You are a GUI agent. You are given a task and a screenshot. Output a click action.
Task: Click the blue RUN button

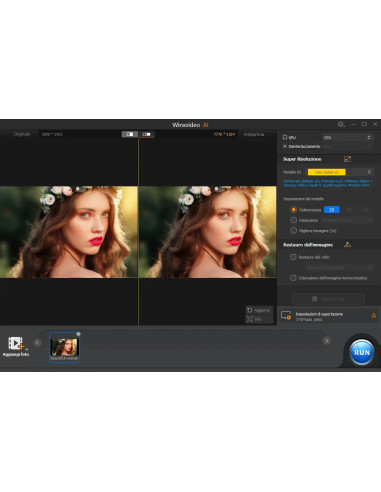362,352
